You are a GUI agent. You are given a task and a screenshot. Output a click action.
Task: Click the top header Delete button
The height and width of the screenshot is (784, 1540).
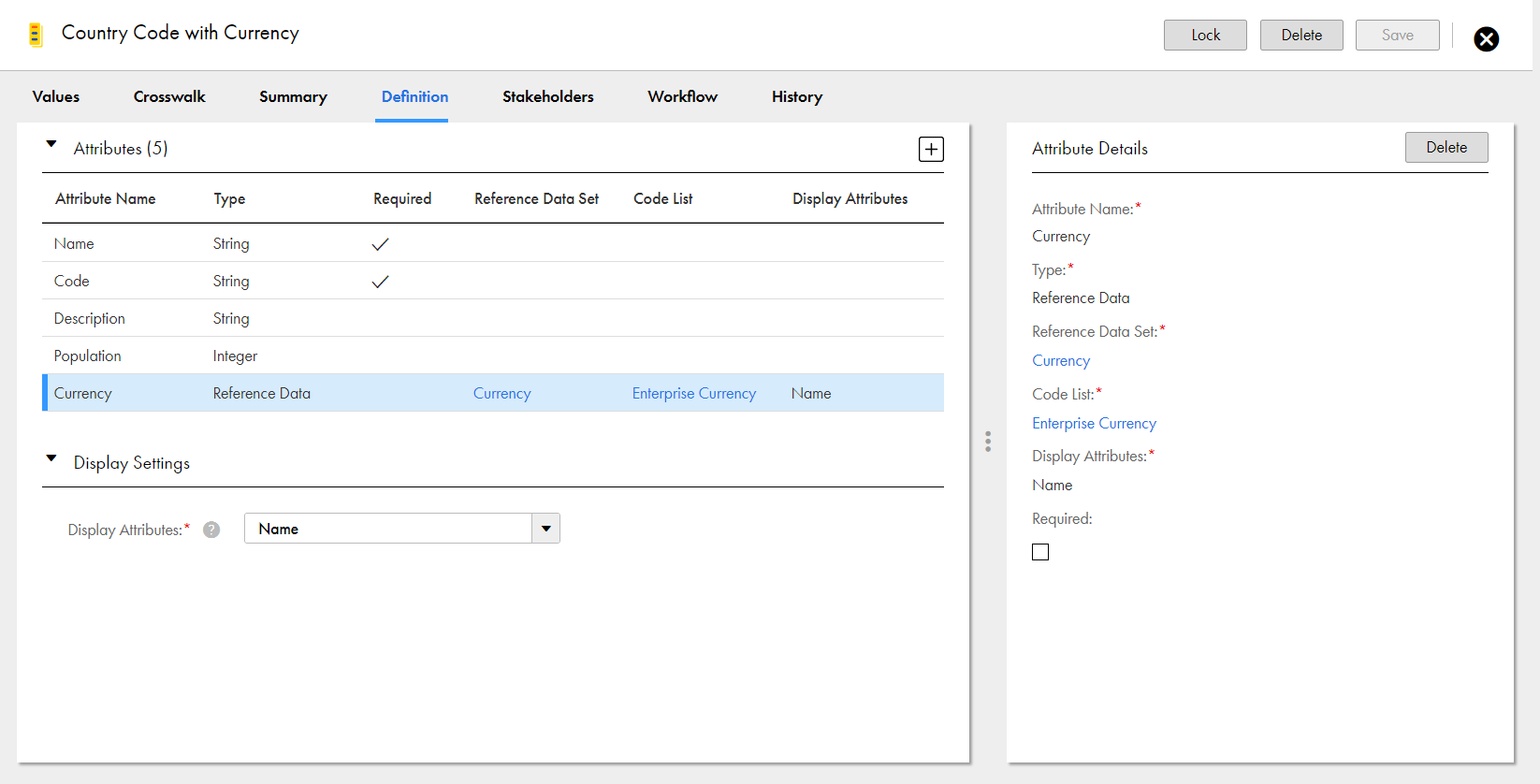coord(1301,35)
